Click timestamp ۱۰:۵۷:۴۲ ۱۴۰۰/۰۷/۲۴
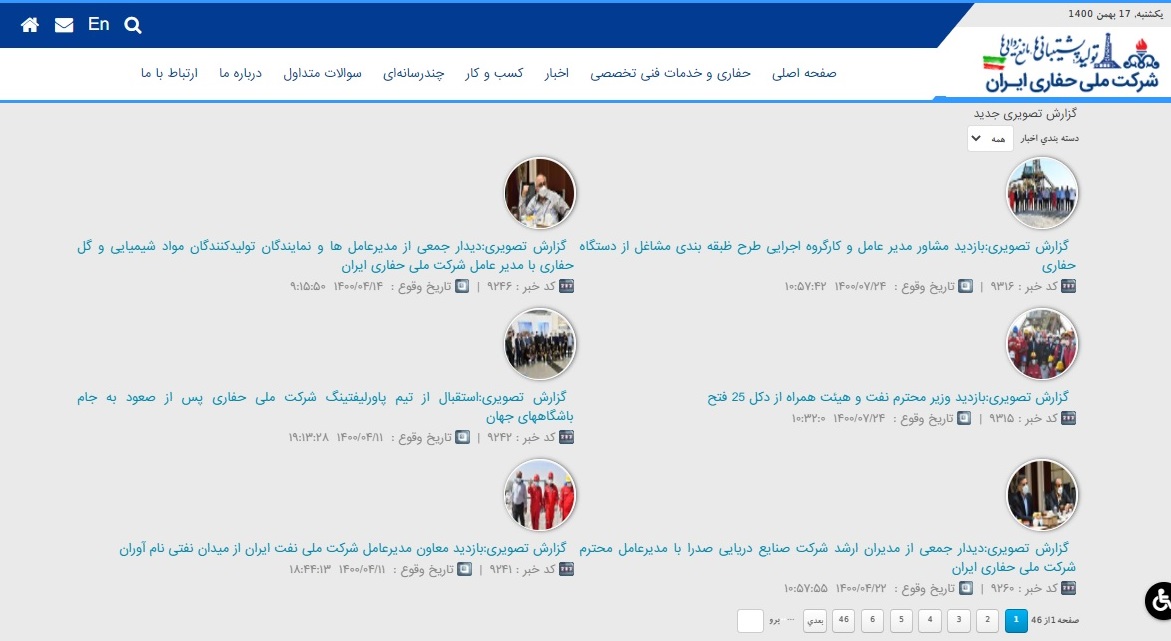 tap(835, 286)
